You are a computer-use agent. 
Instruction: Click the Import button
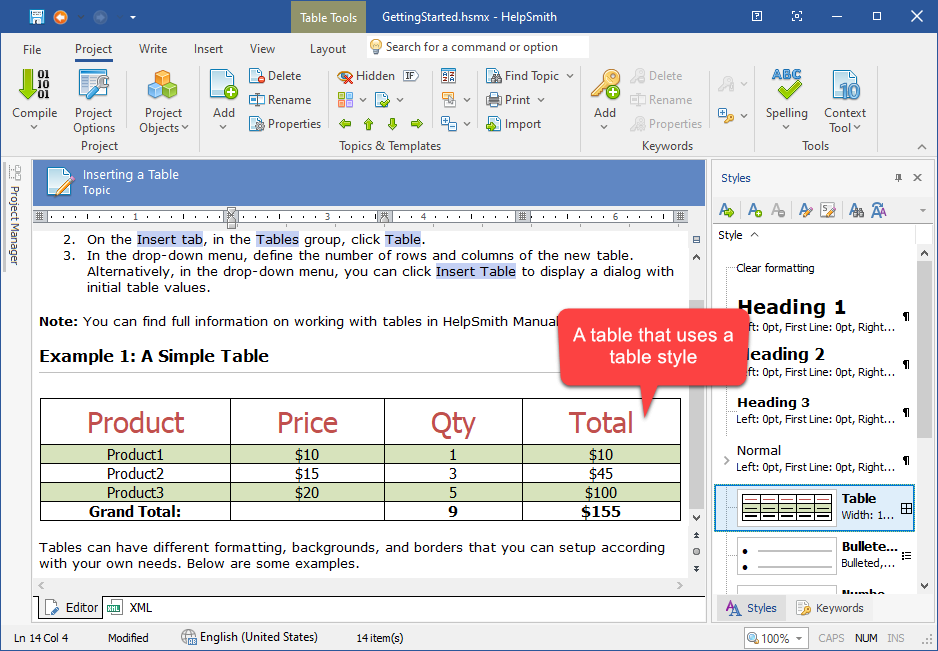point(514,124)
